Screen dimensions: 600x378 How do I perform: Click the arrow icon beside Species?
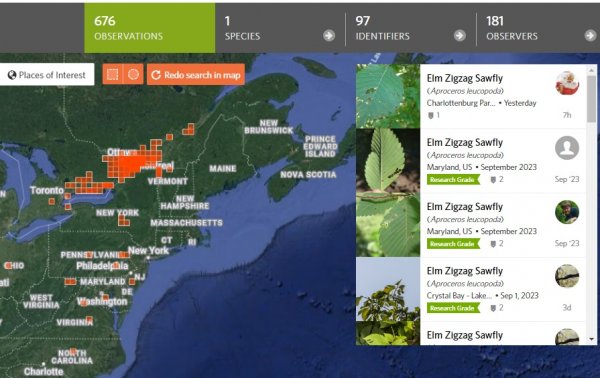(329, 36)
